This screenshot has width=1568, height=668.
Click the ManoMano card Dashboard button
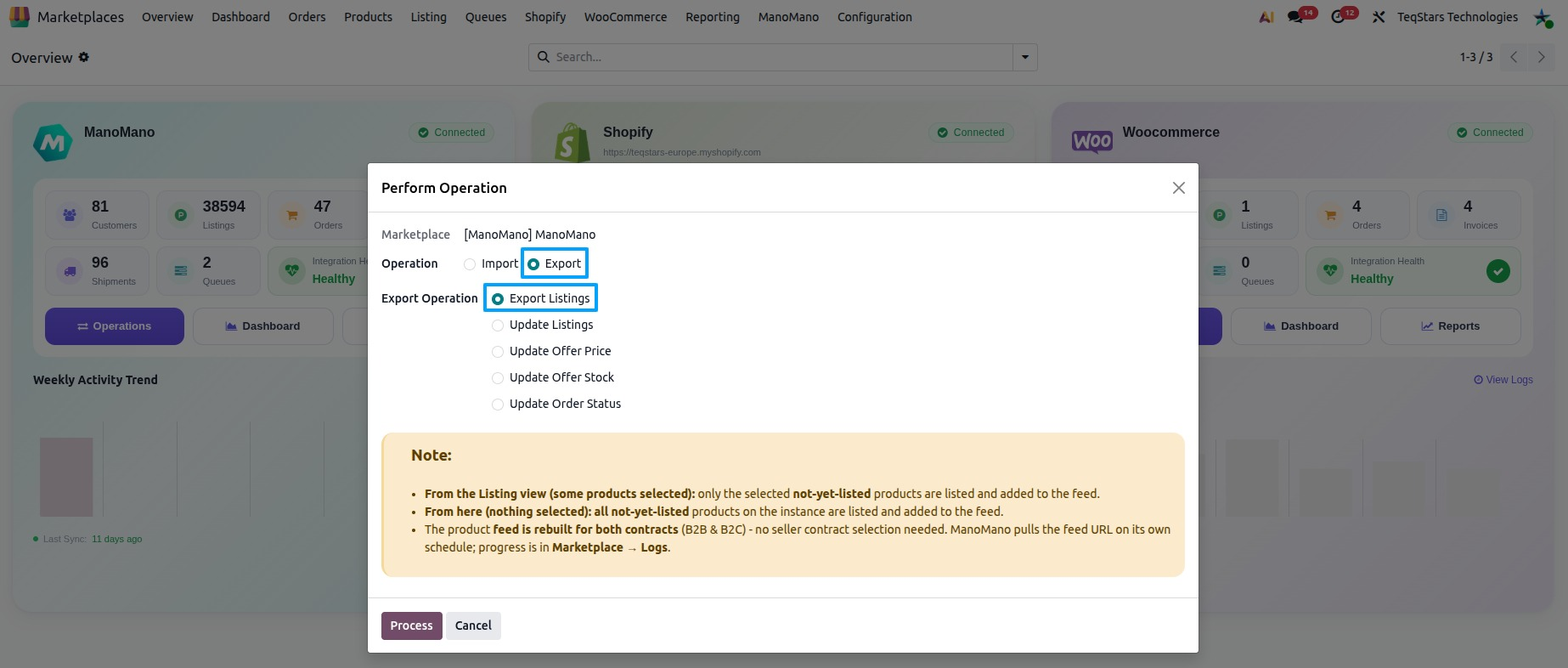click(263, 326)
